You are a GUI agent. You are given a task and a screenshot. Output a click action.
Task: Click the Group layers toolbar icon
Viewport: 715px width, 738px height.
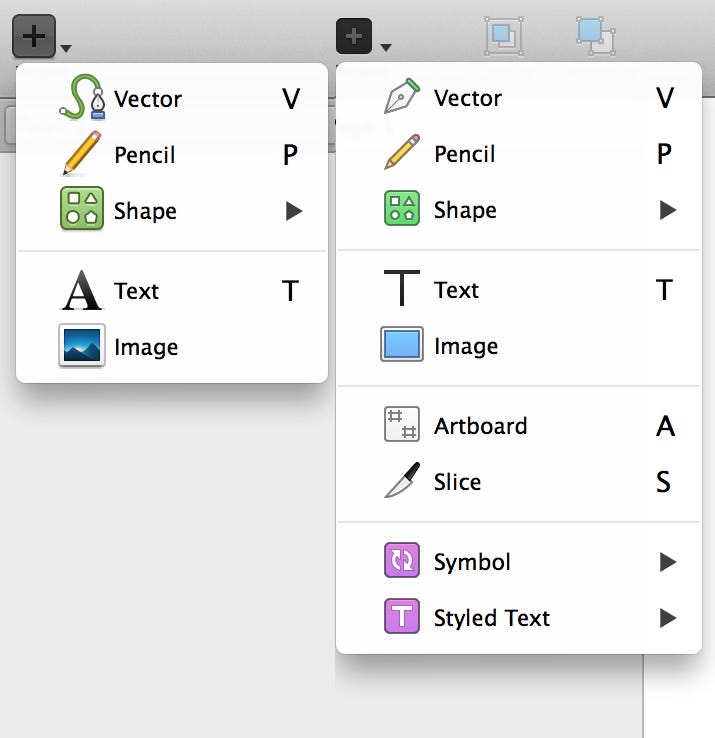point(504,36)
